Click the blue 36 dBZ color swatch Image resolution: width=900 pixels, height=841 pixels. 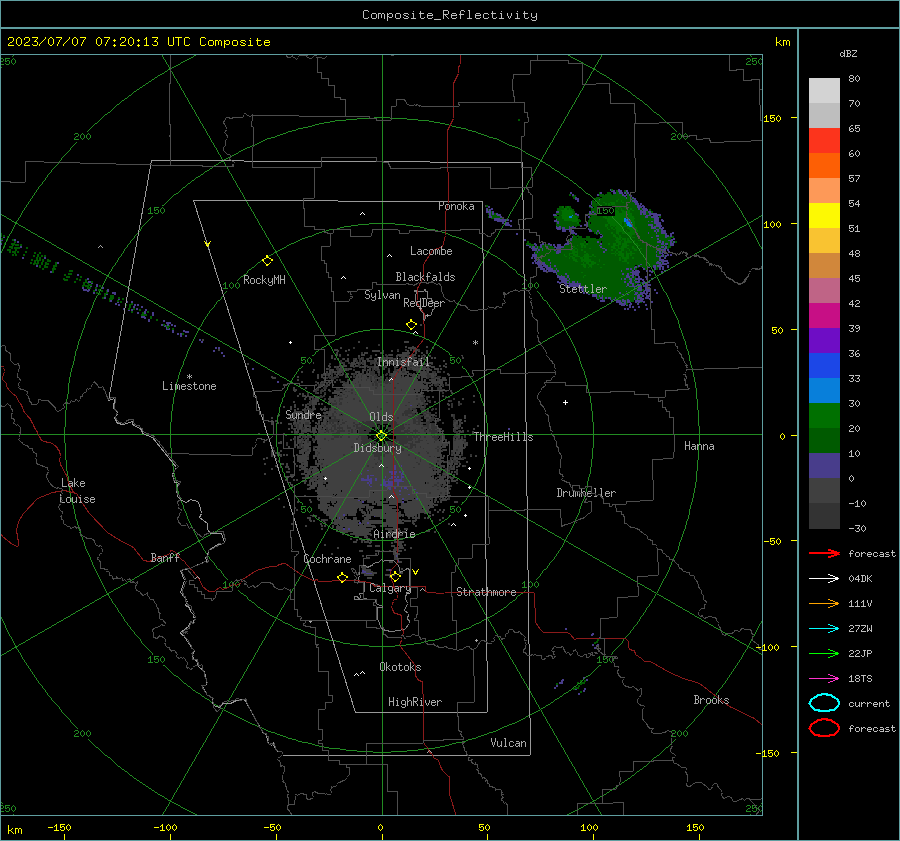(824, 365)
